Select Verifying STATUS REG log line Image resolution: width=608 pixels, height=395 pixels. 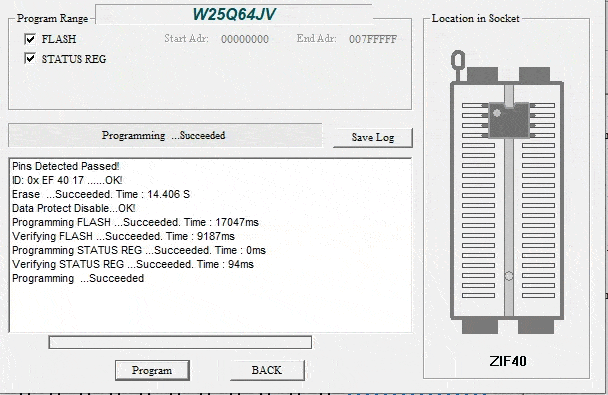(133, 264)
